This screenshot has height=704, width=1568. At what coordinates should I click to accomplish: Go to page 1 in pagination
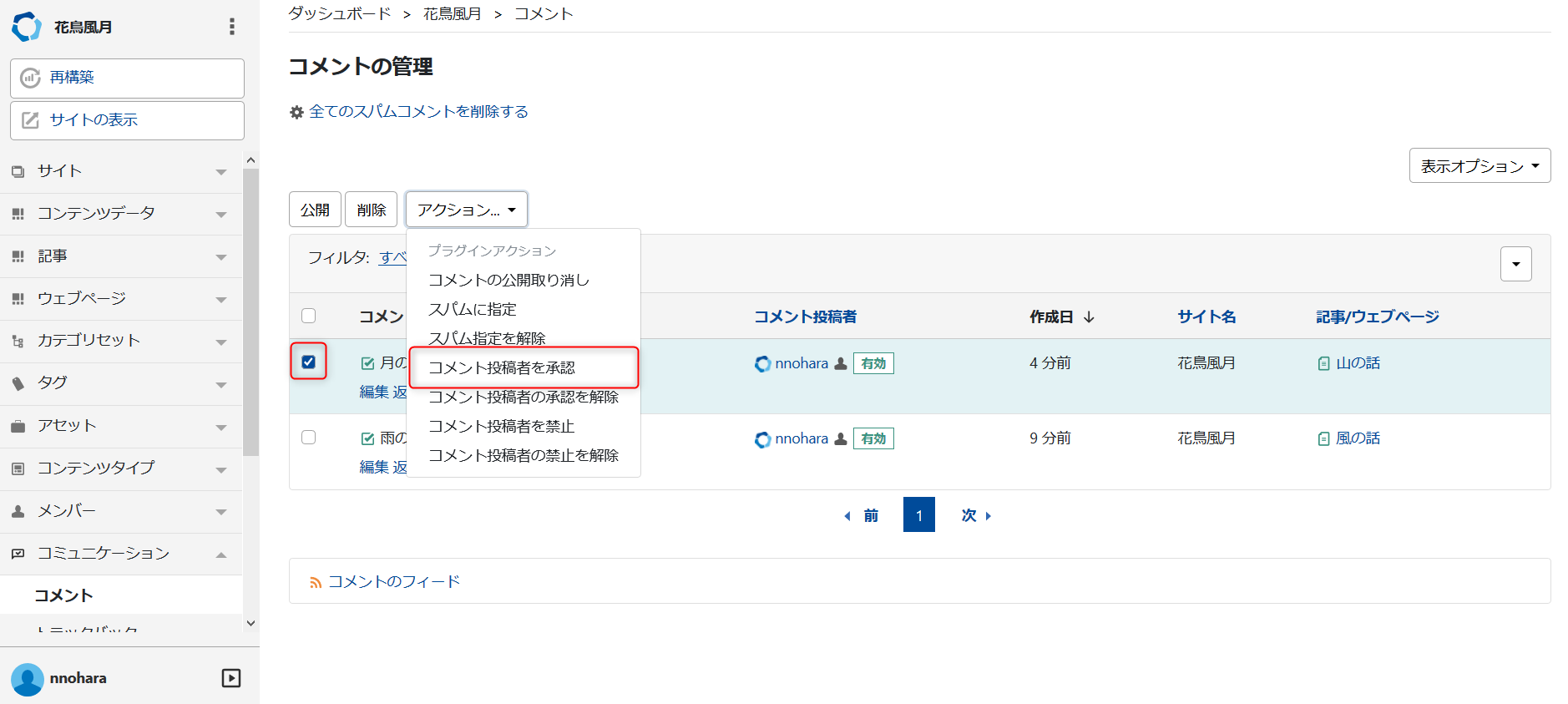coord(919,515)
